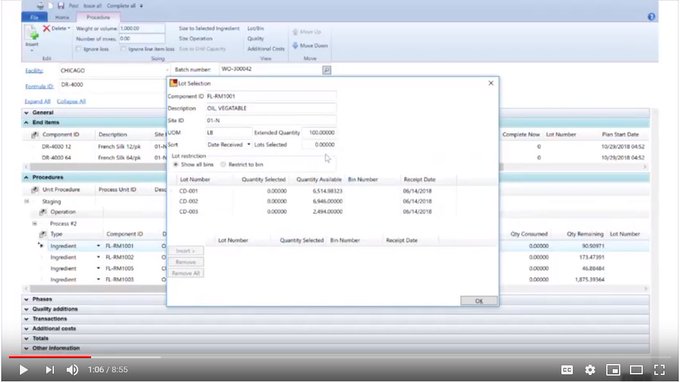
Task: Open the File tab
Action: pyautogui.click(x=34, y=17)
